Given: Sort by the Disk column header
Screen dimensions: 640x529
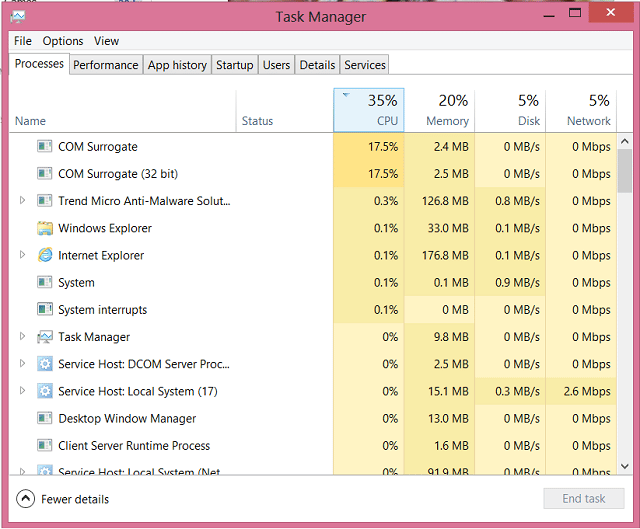Looking at the screenshot, I should 510,110.
